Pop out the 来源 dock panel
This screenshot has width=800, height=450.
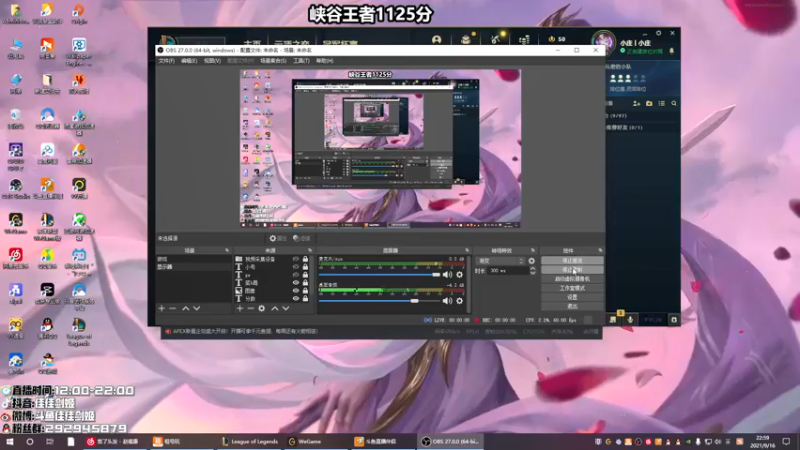point(310,251)
